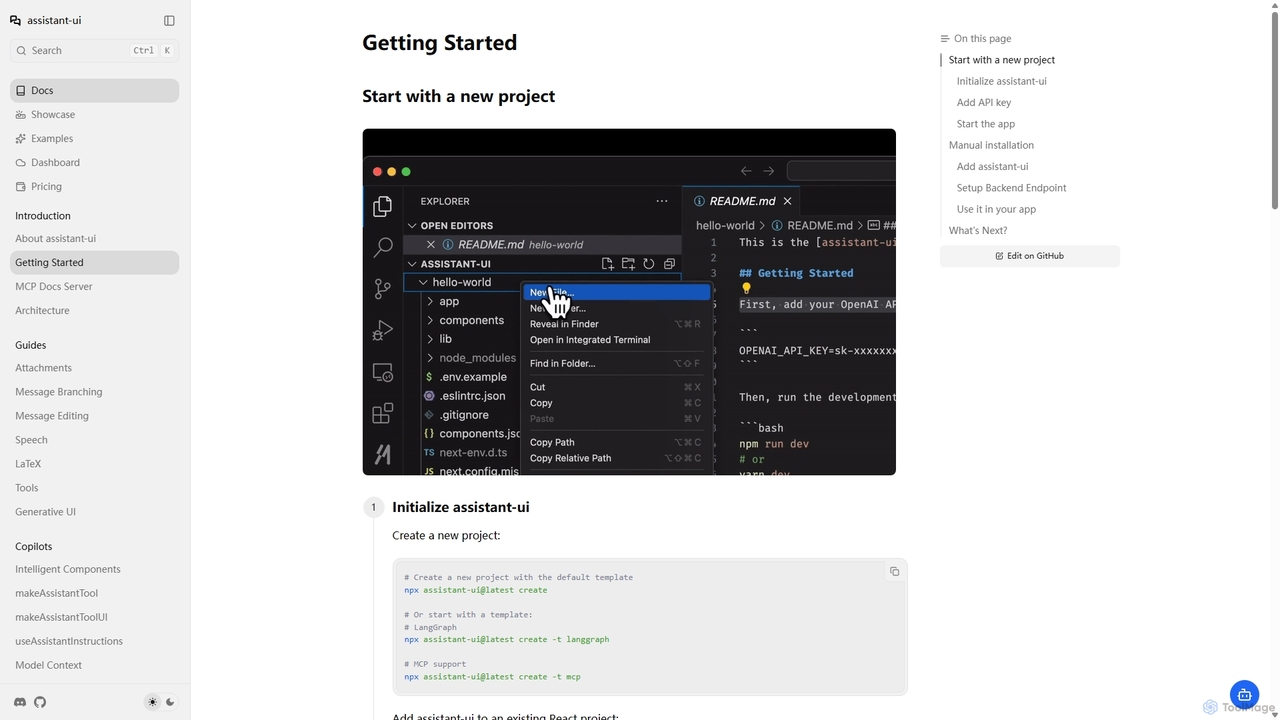The image size is (1280, 720).
Task: Jump to Setup Backend Endpoint section
Action: pos(1012,188)
